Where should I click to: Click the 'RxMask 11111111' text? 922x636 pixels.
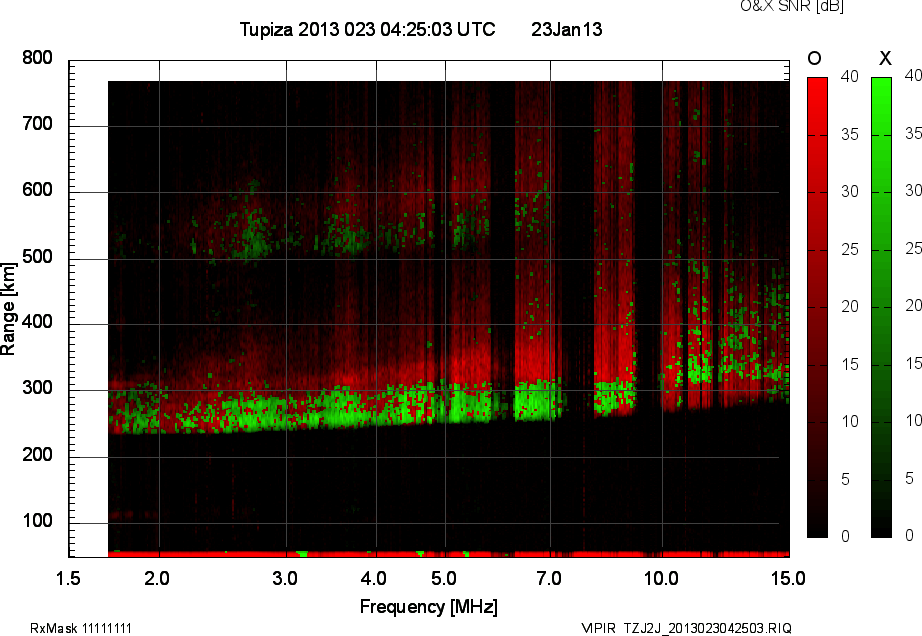[81, 628]
